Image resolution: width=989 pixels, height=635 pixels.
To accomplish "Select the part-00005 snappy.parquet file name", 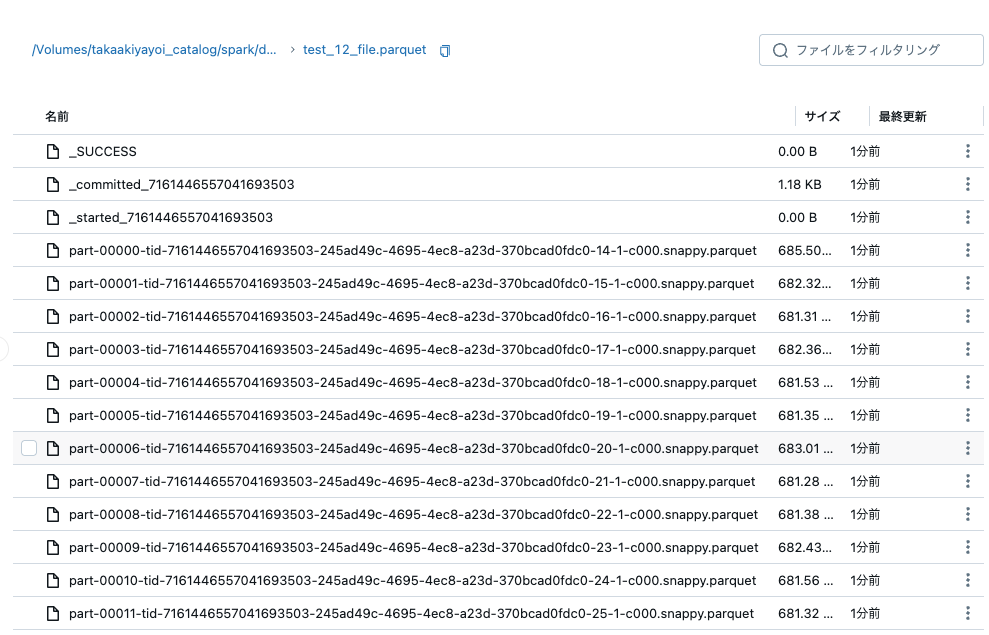I will click(413, 415).
